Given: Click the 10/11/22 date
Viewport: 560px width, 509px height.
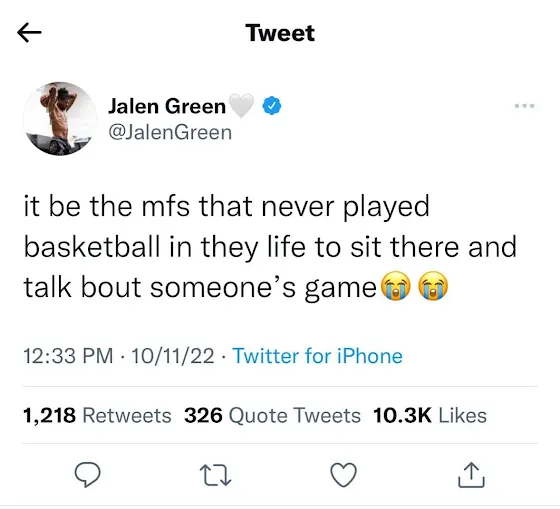Looking at the screenshot, I should [x=173, y=356].
